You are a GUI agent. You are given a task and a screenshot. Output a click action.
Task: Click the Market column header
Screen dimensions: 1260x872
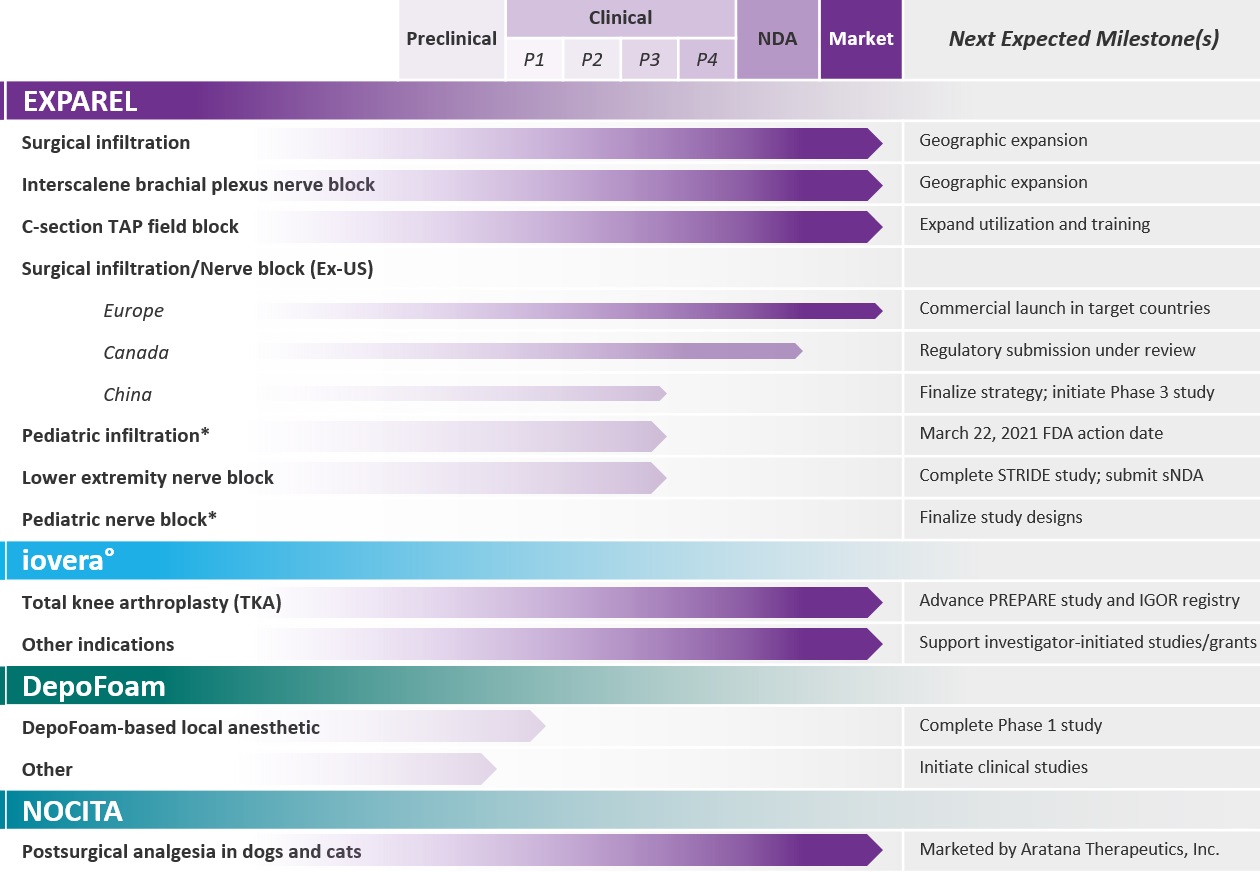861,39
